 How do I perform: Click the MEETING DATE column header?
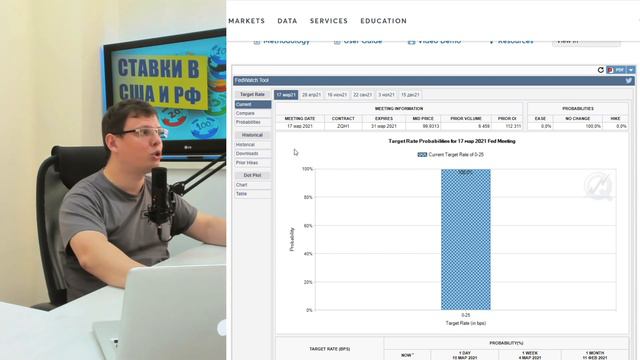coord(300,118)
